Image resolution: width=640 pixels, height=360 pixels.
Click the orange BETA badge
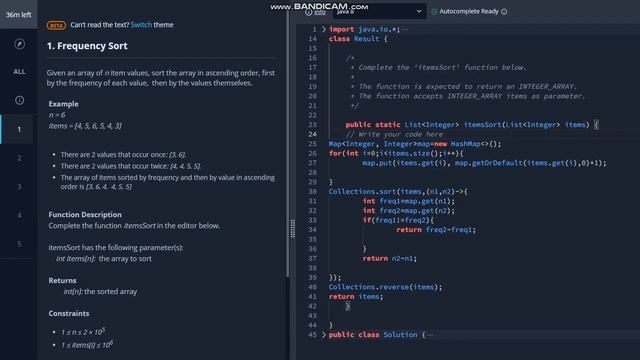[x=56, y=25]
